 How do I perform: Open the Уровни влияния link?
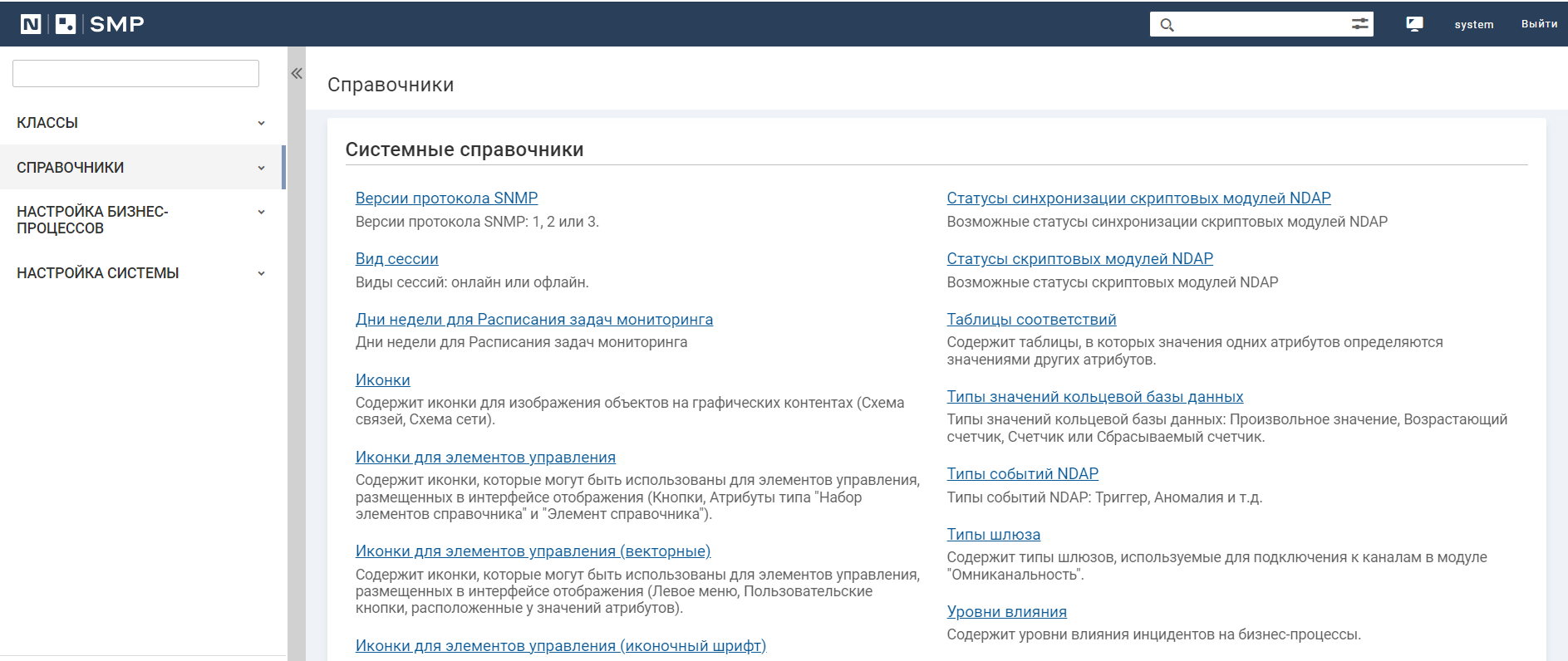1006,612
